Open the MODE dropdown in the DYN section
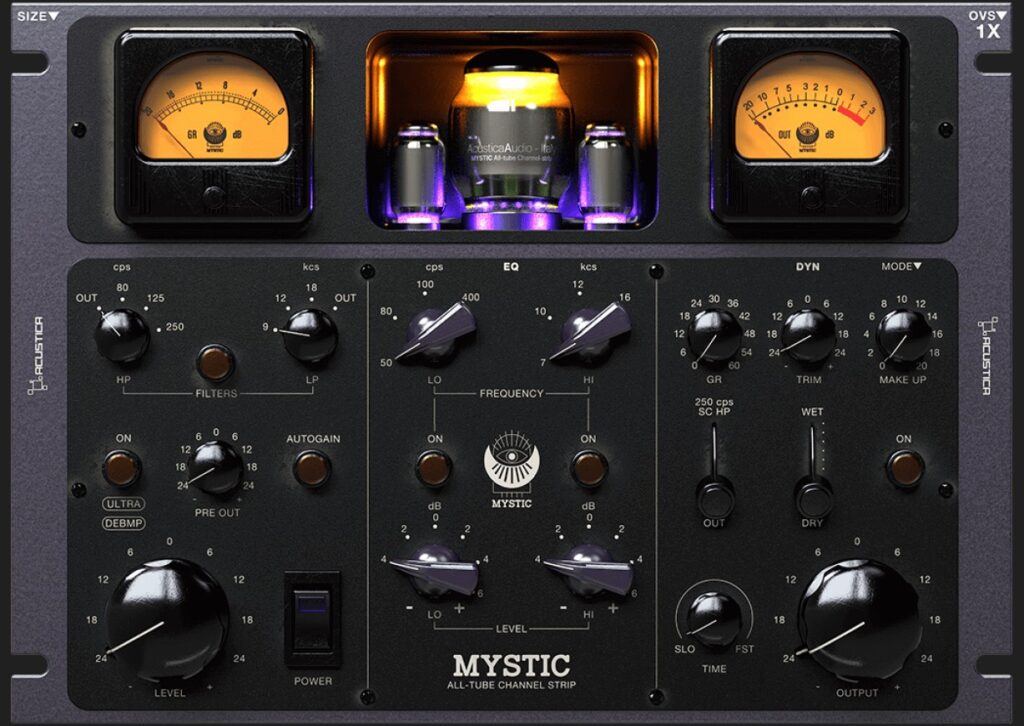This screenshot has height=726, width=1024. point(901,266)
